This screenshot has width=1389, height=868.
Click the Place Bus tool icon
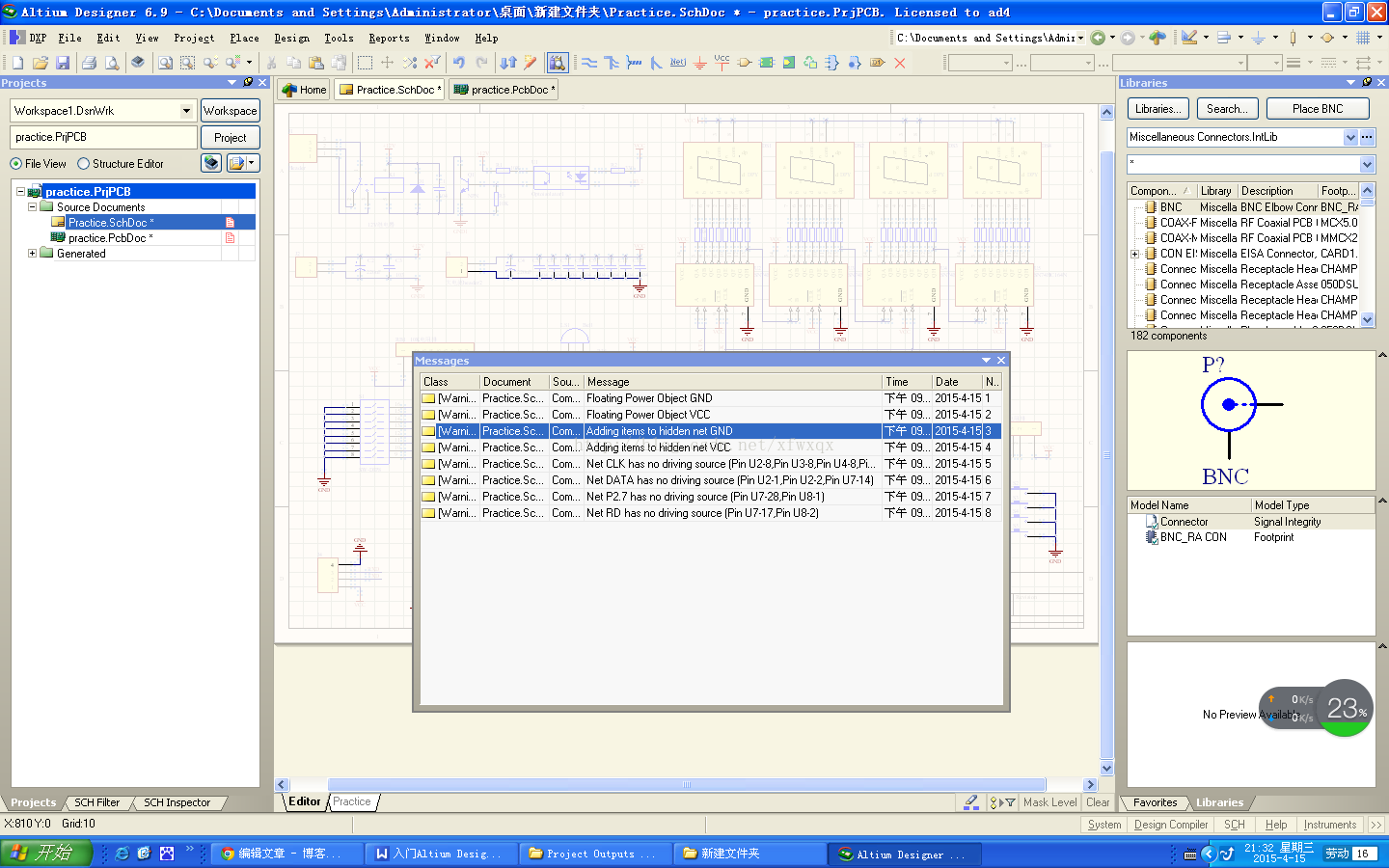pyautogui.click(x=612, y=63)
